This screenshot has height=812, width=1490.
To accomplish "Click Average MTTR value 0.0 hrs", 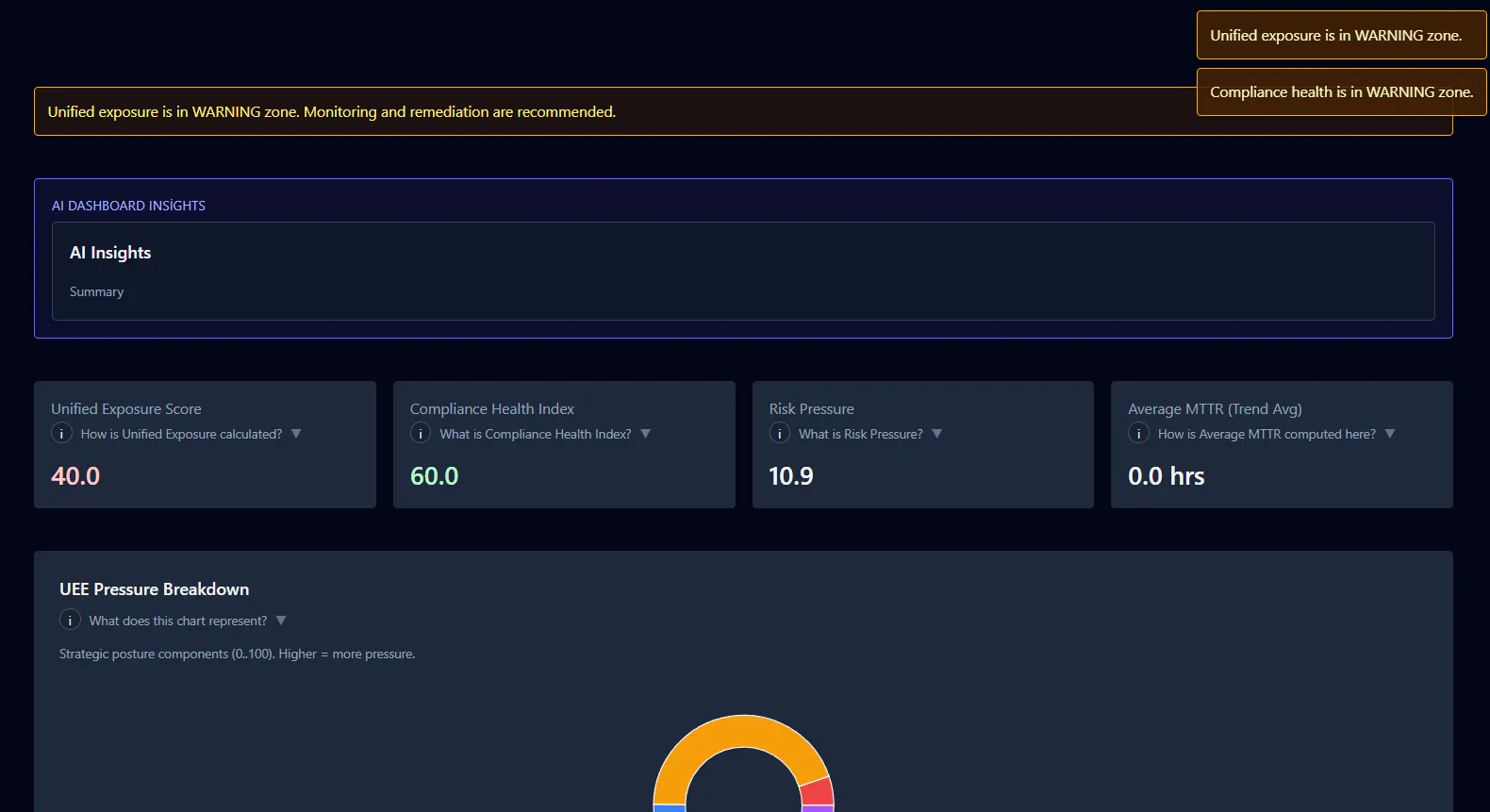I will point(1167,476).
